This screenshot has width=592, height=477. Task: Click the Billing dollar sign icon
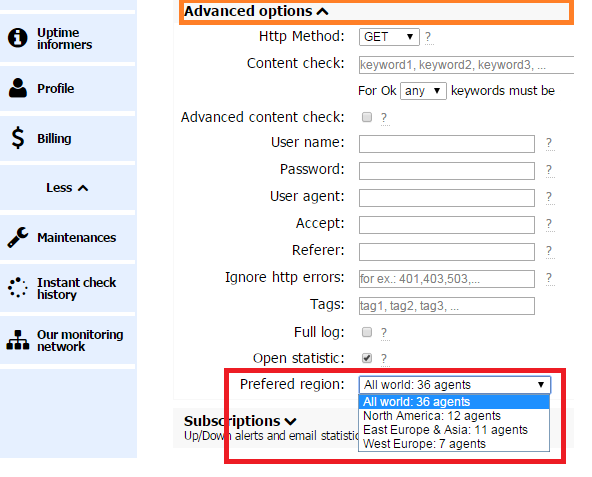[18, 138]
